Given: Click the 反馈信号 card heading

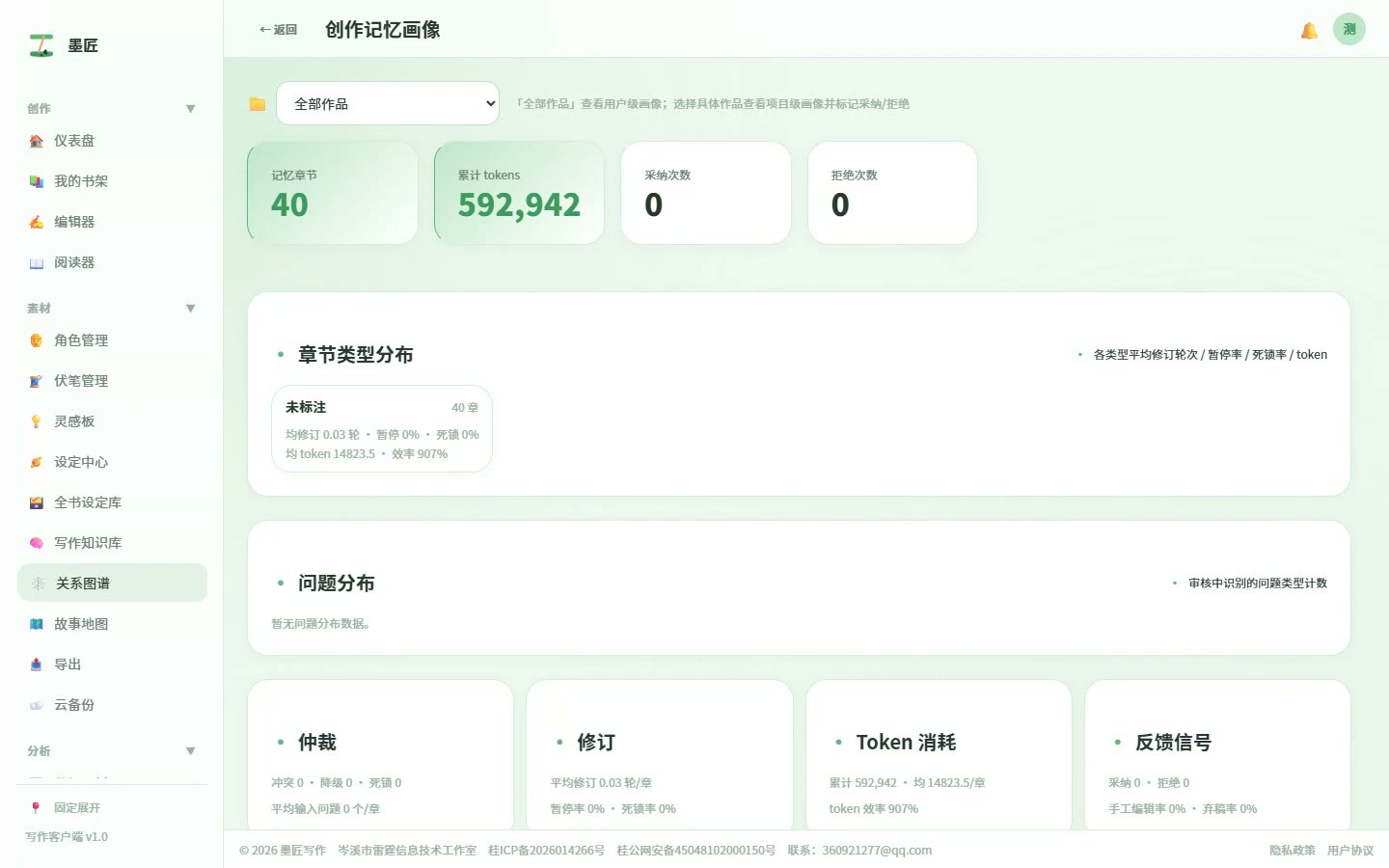Looking at the screenshot, I should [1173, 743].
